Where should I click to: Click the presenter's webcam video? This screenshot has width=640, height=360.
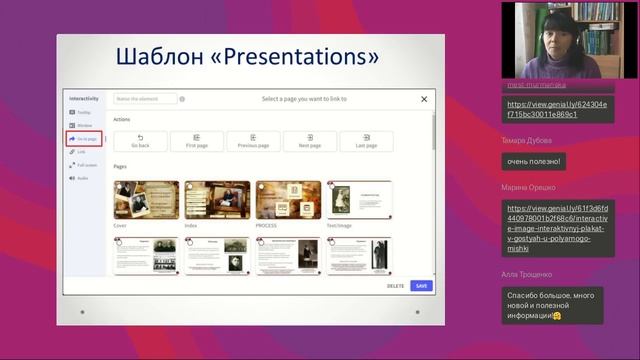click(x=569, y=40)
